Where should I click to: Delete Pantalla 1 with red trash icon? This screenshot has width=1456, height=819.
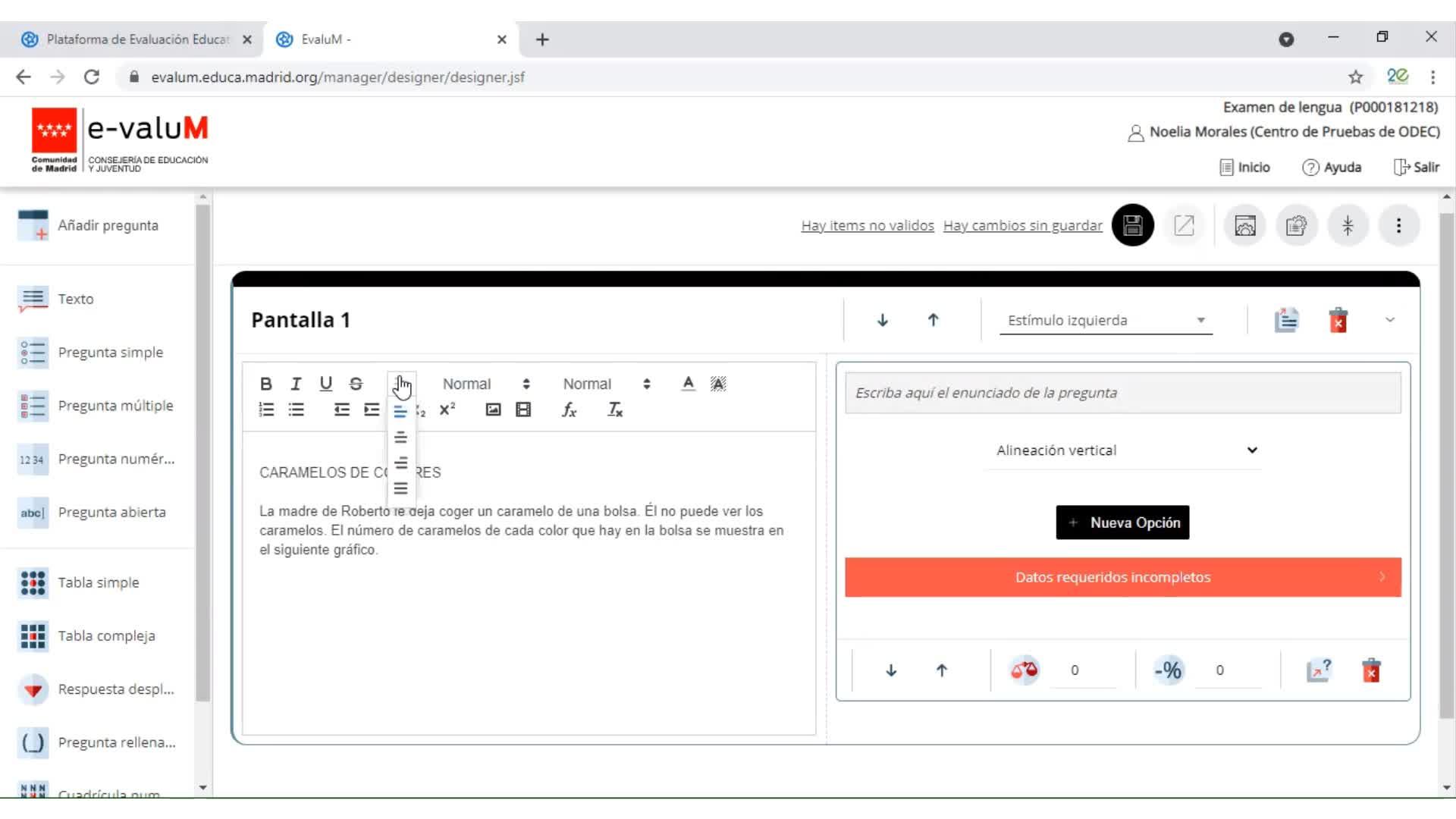pos(1338,320)
